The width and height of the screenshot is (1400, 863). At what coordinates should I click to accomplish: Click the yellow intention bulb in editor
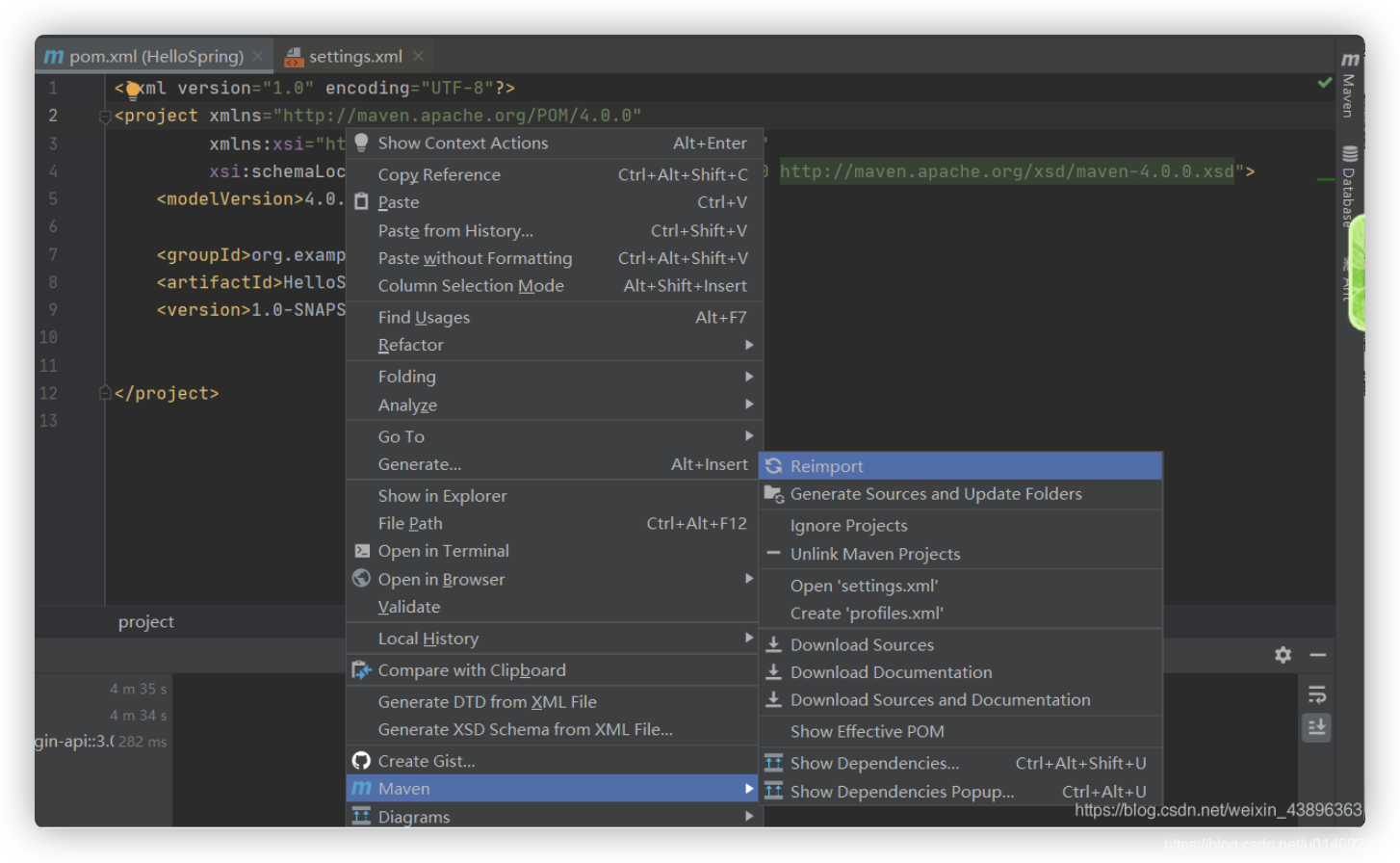(133, 92)
